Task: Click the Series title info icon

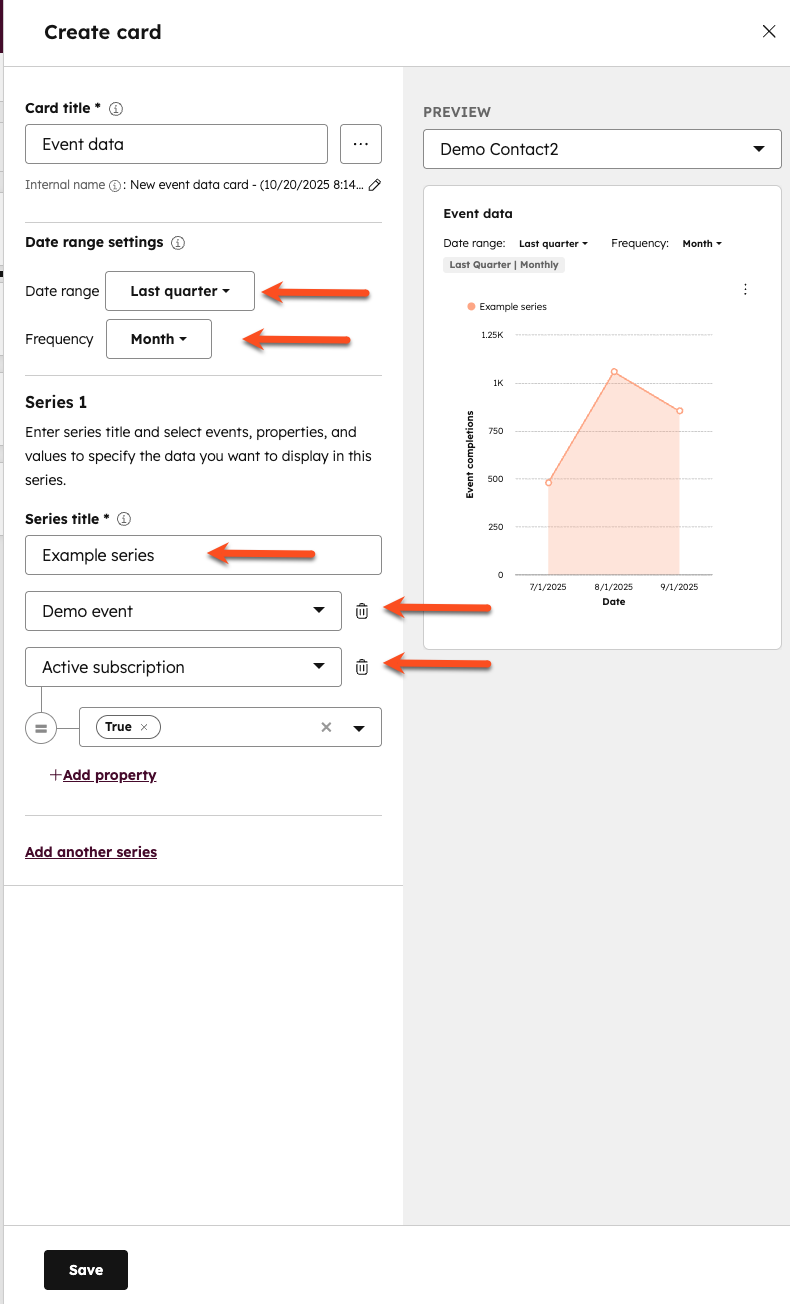Action: coord(124,519)
